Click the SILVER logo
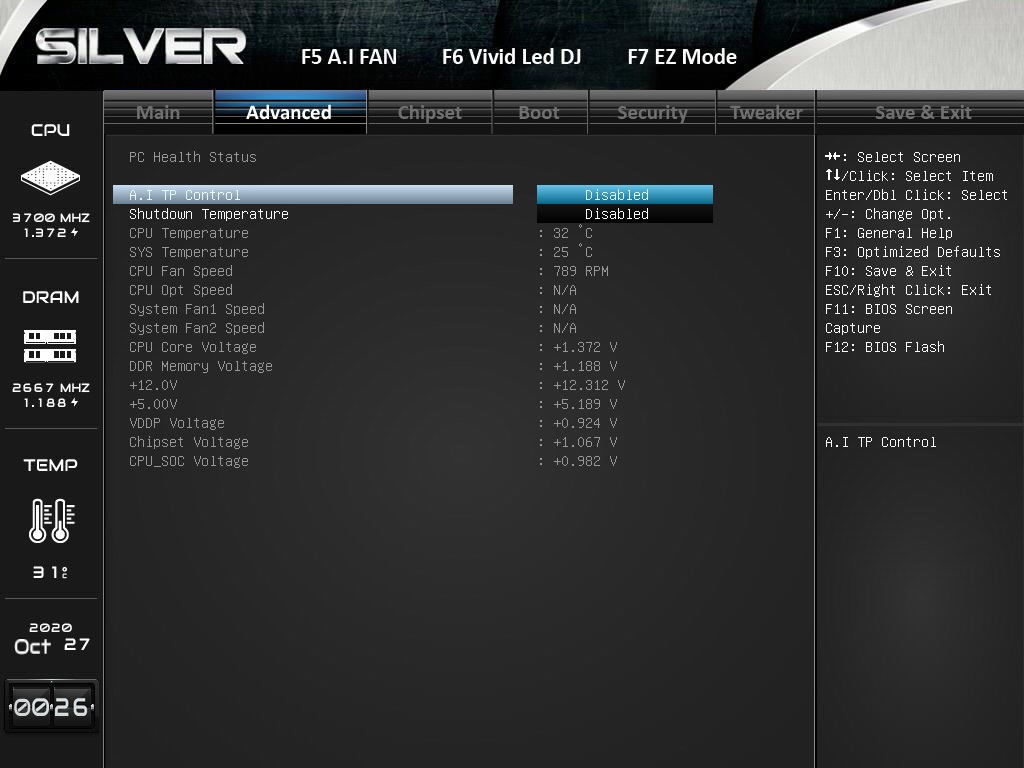This screenshot has width=1024, height=768. [x=141, y=48]
